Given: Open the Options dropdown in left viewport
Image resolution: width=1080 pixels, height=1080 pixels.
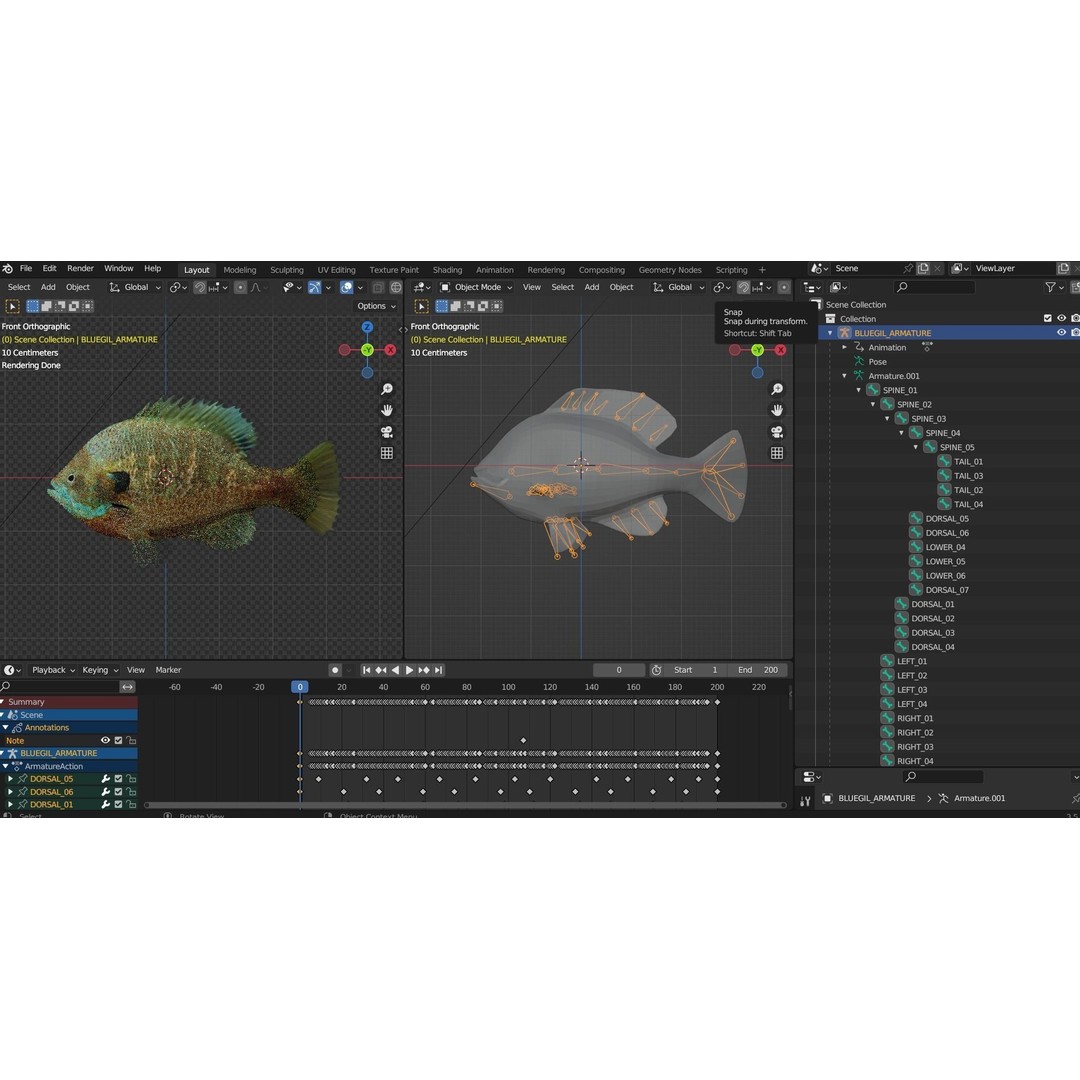Looking at the screenshot, I should point(376,307).
